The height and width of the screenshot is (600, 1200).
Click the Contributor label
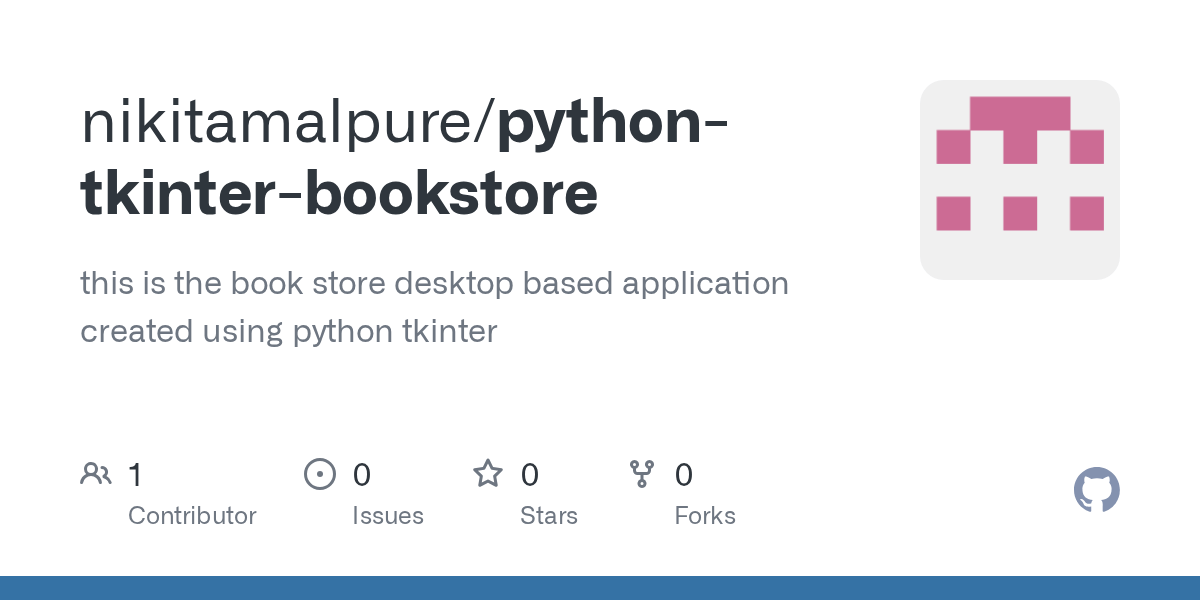pos(192,516)
